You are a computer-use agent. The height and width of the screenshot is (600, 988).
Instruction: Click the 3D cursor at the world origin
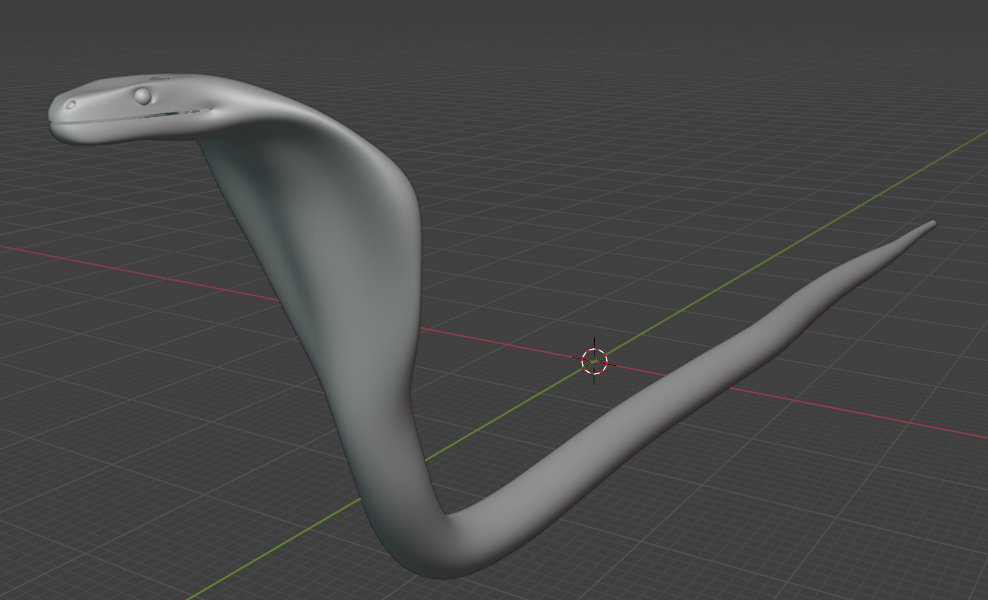click(x=594, y=361)
